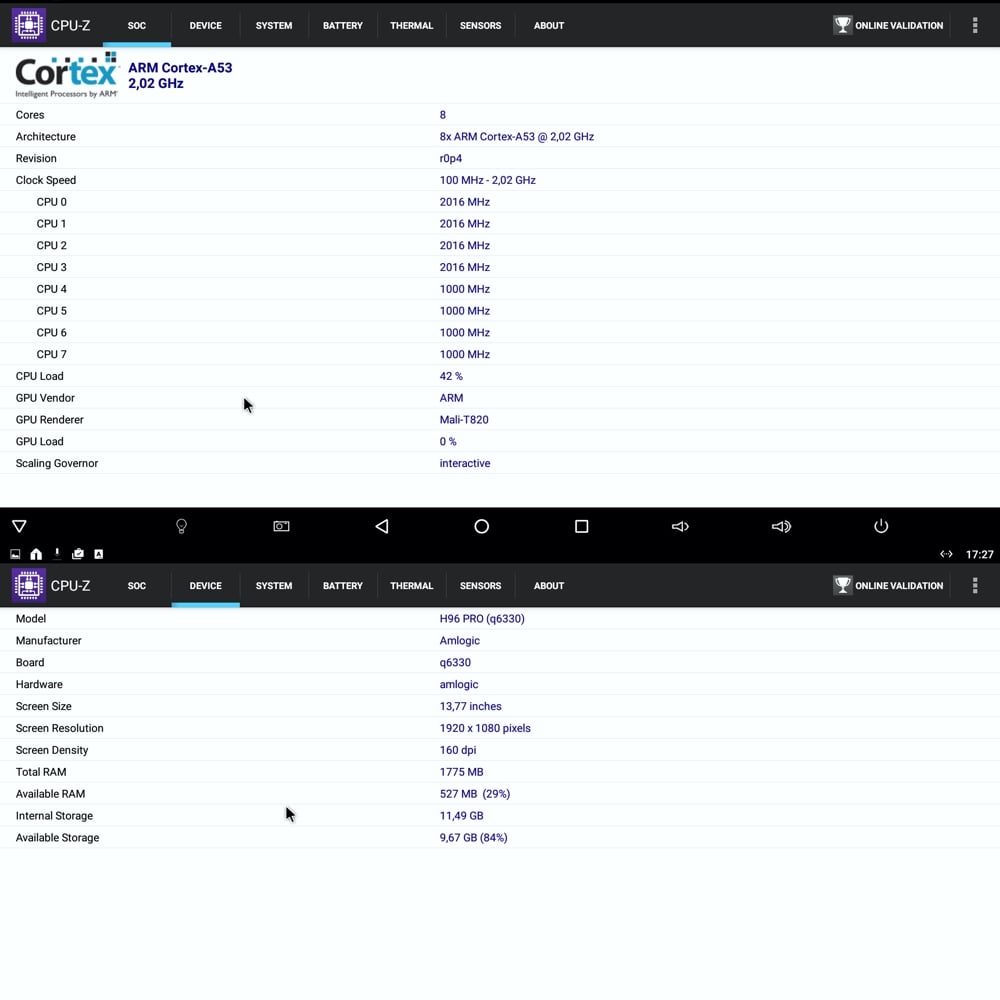
Task: Tap the Android back navigation triangle
Action: [x=381, y=526]
